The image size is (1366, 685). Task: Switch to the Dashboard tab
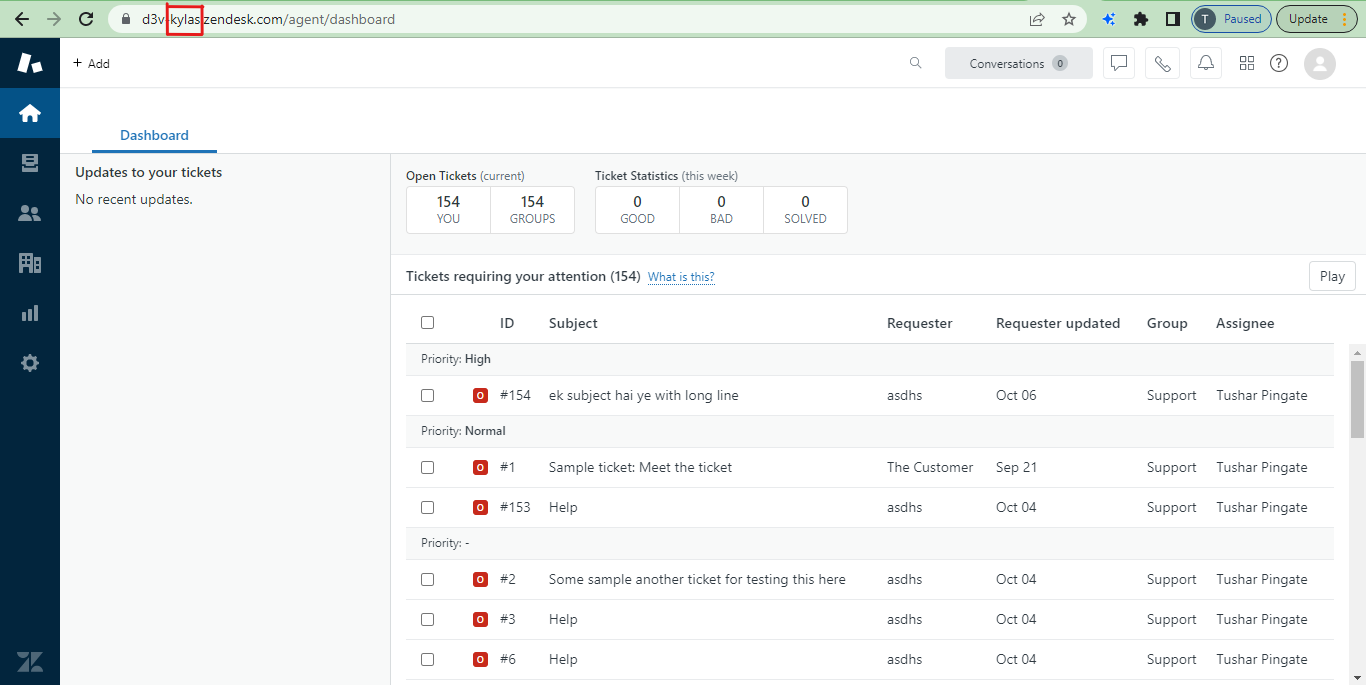(153, 135)
